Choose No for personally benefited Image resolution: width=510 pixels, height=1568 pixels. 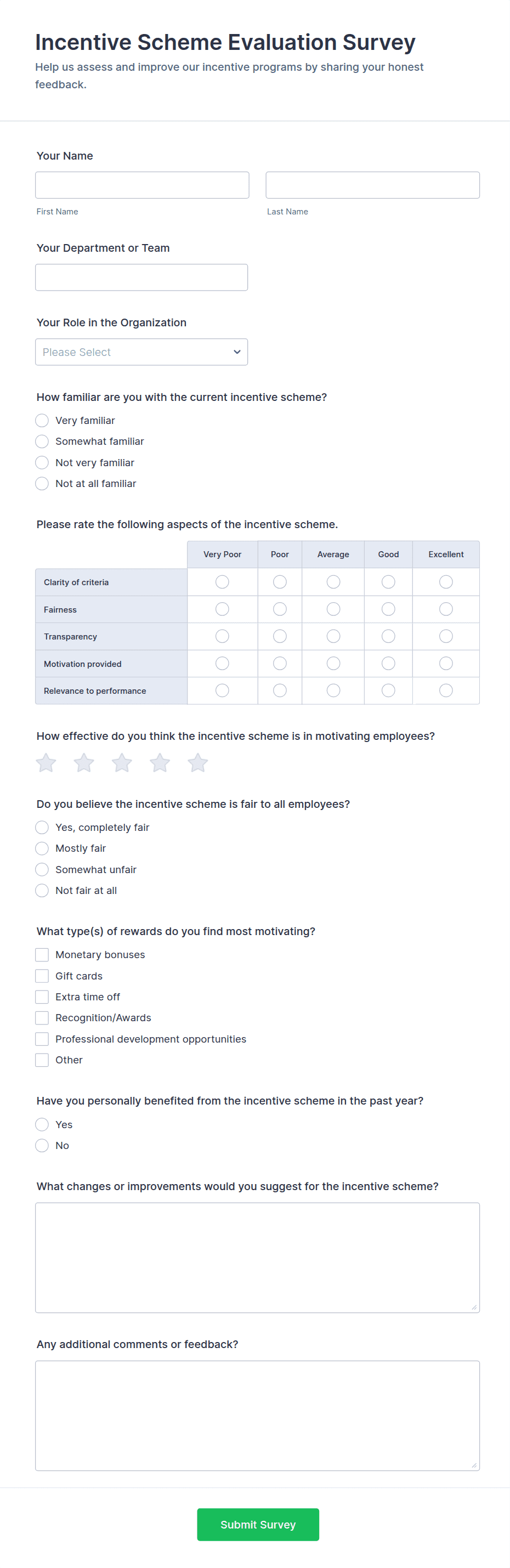pyautogui.click(x=42, y=1146)
